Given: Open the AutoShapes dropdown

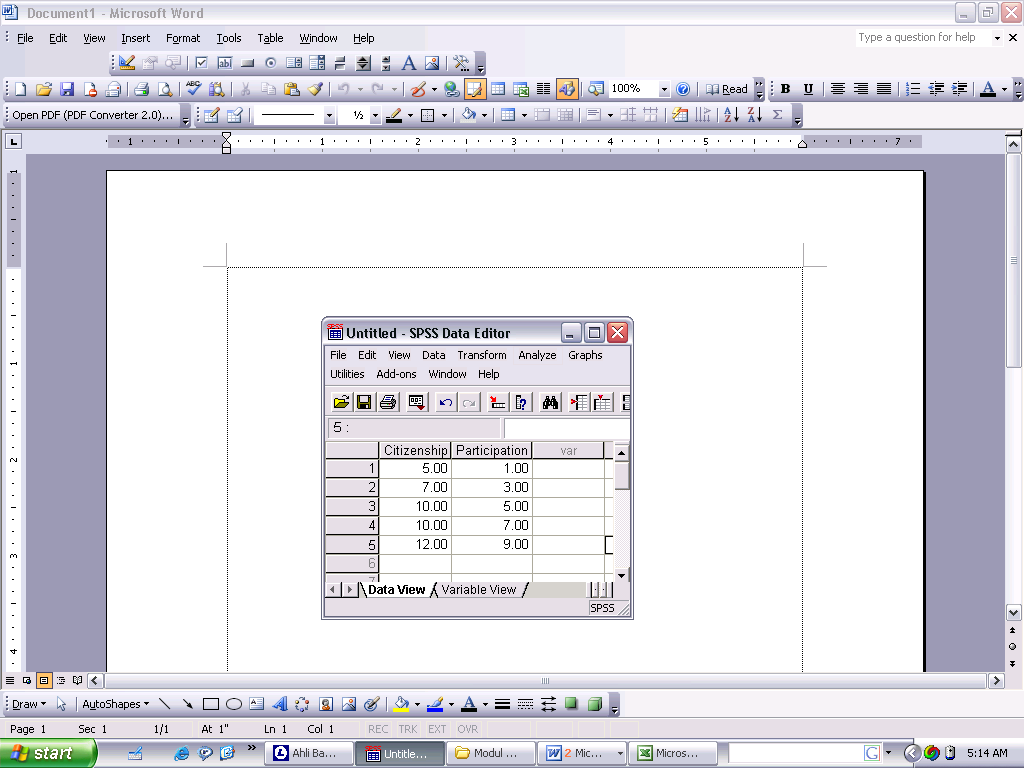Looking at the screenshot, I should [x=116, y=704].
